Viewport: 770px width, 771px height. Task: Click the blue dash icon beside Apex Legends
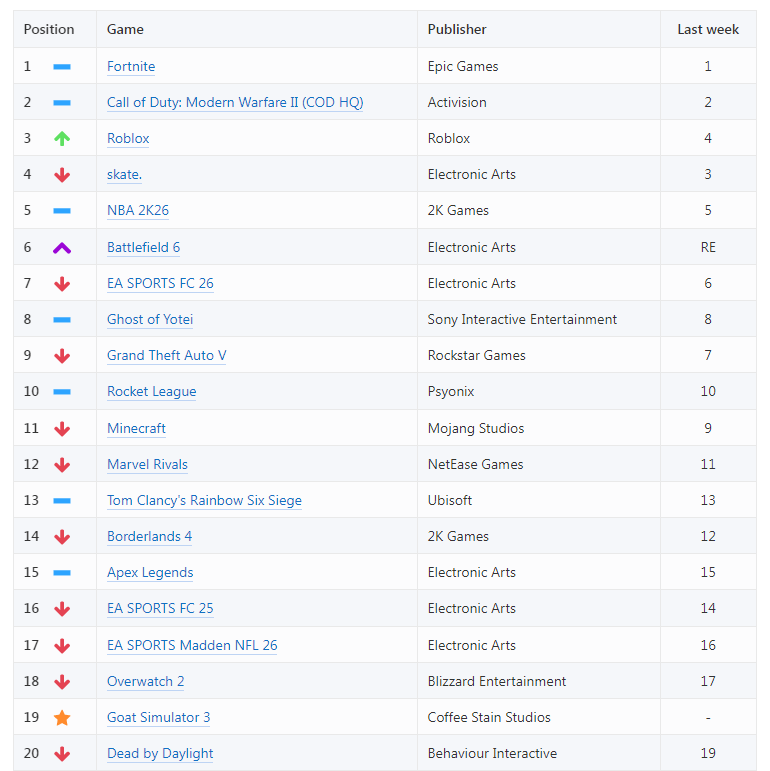pyautogui.click(x=62, y=573)
